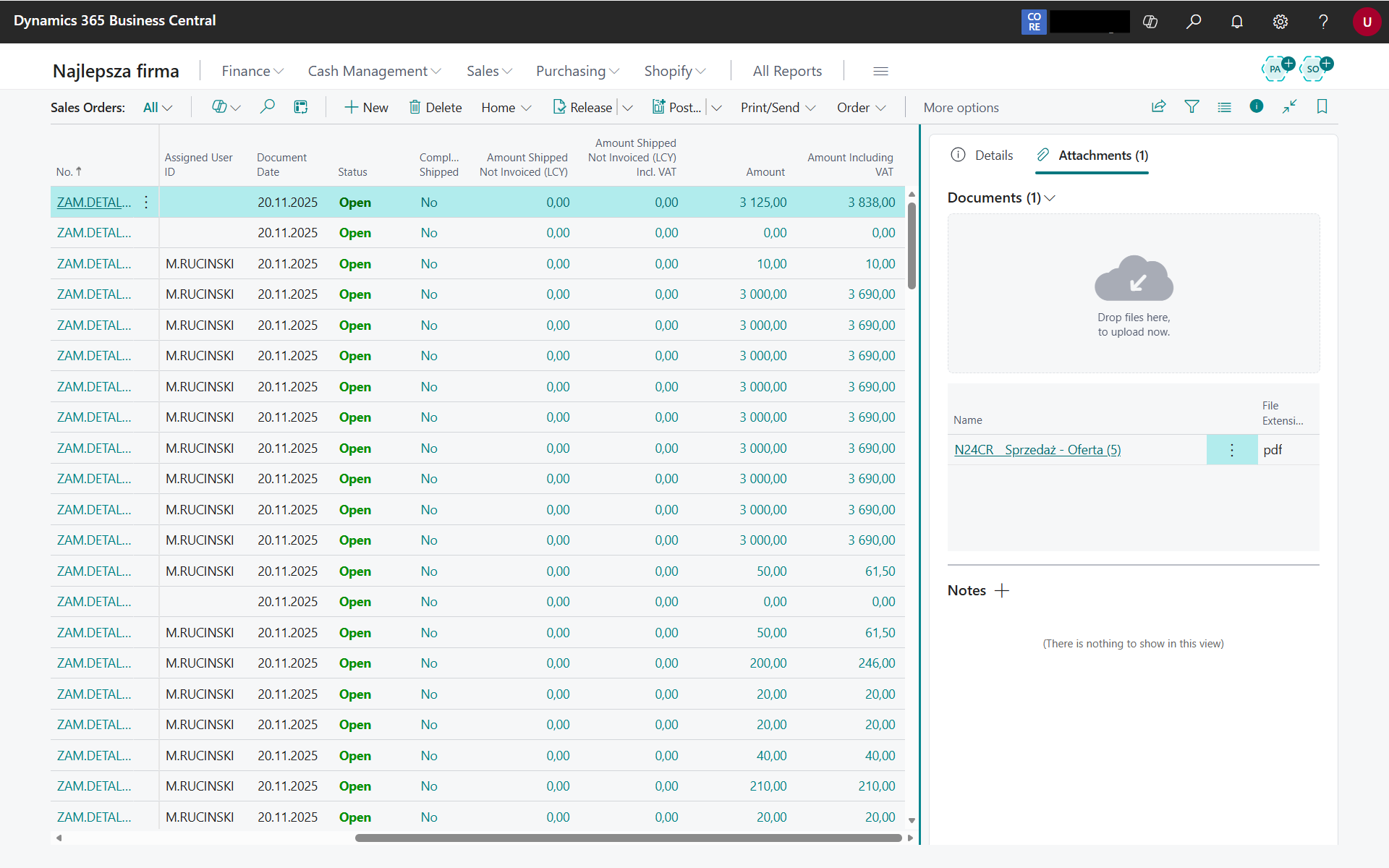Expand the Finance menu dropdown
The image size is (1389, 868).
point(252,71)
